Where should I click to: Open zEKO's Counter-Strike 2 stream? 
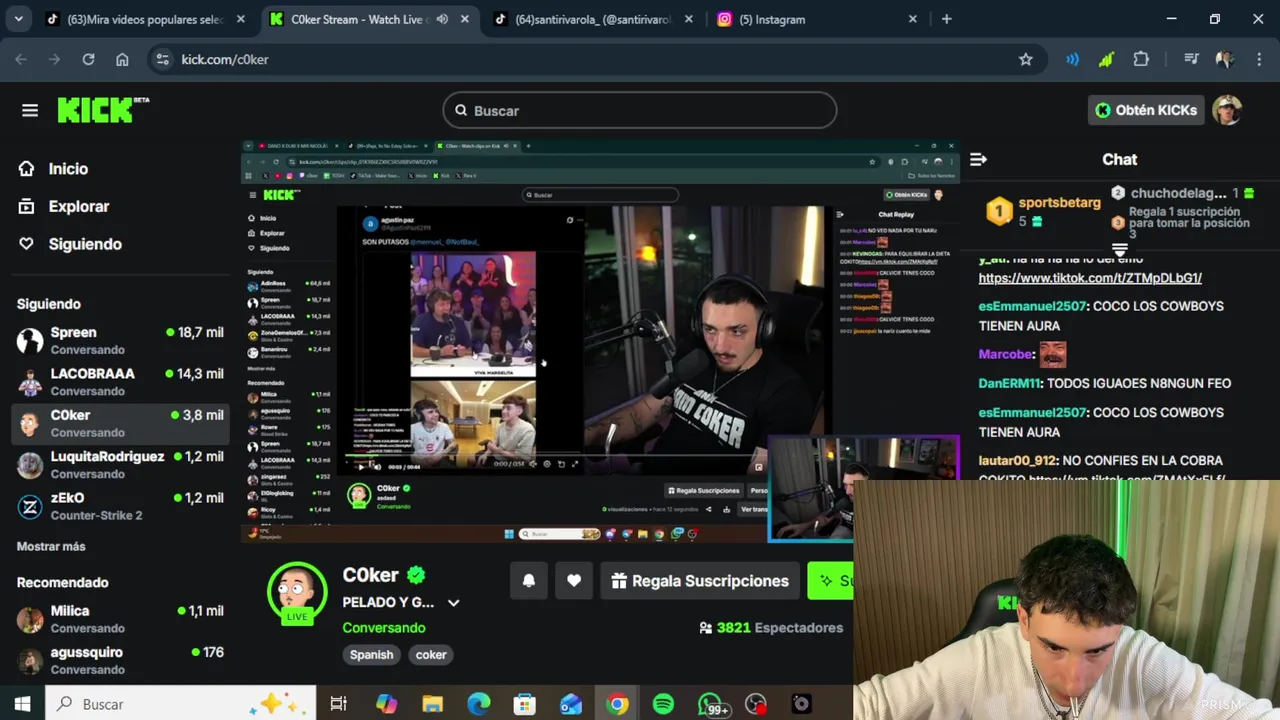coord(120,506)
